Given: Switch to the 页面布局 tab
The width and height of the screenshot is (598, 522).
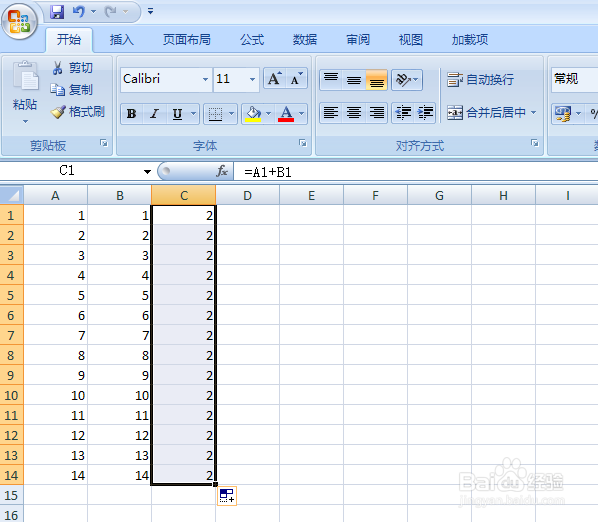Looking at the screenshot, I should pos(187,40).
